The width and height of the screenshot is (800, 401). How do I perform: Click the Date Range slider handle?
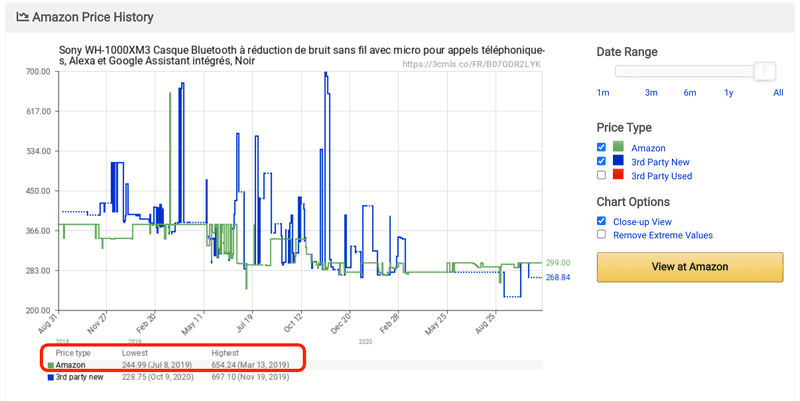click(765, 71)
